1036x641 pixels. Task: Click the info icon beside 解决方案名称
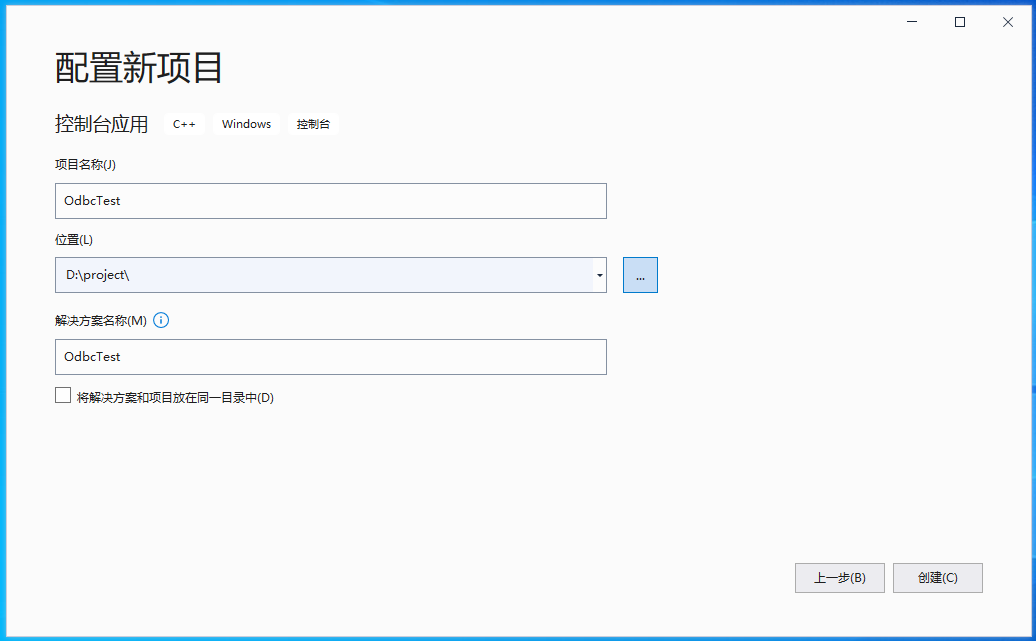pyautogui.click(x=161, y=321)
